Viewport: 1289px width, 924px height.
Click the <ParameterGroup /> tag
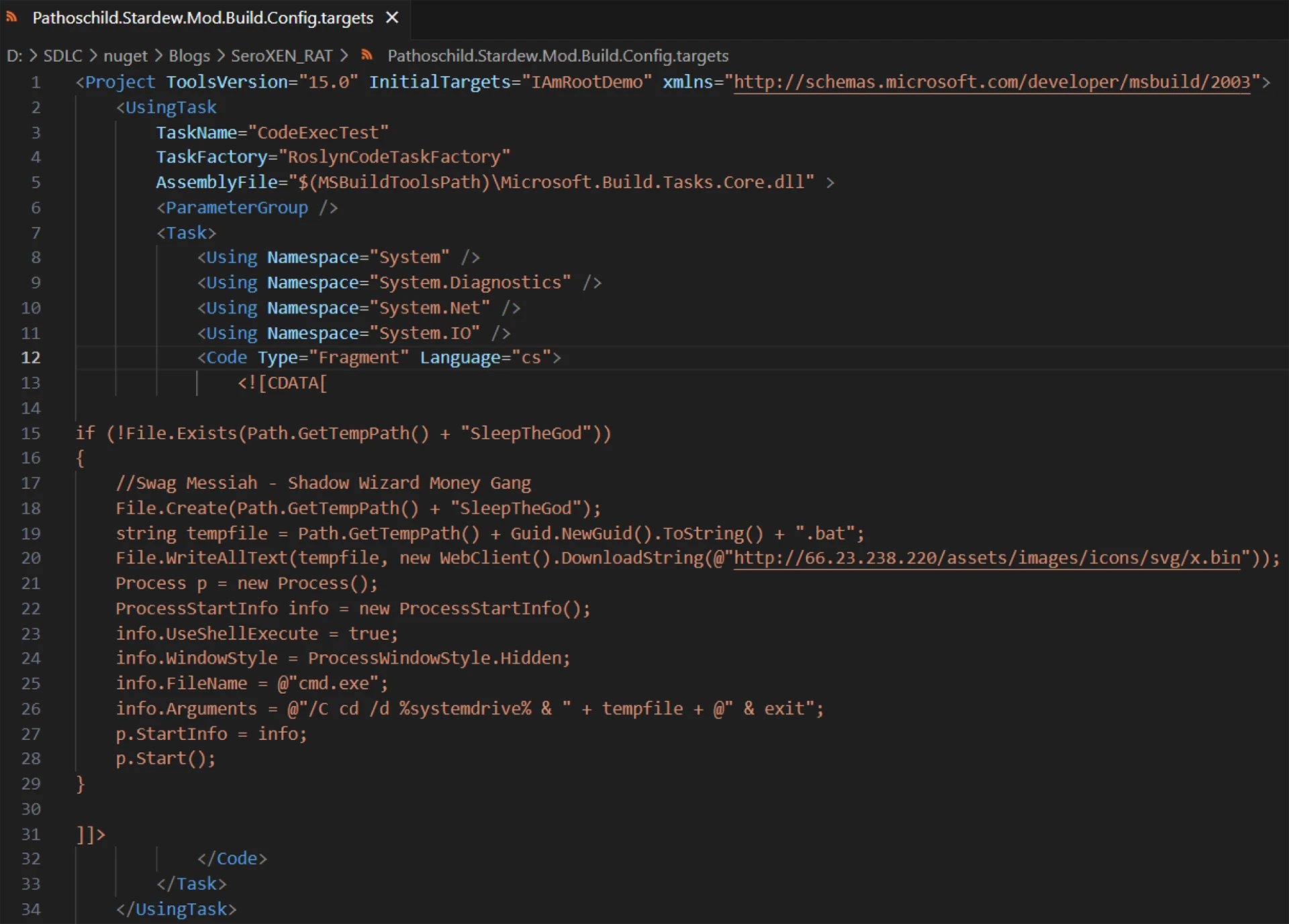pyautogui.click(x=247, y=208)
